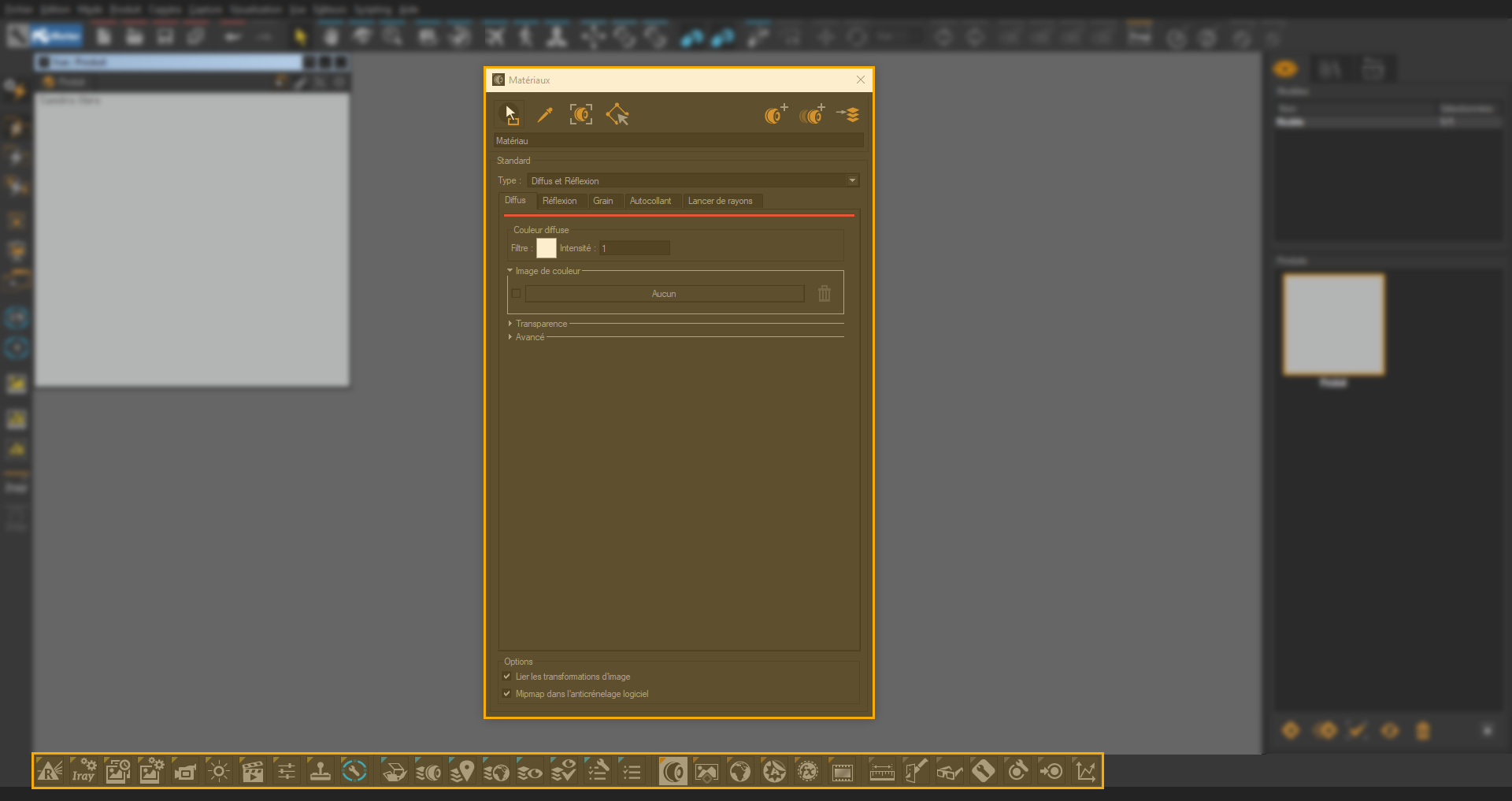This screenshot has height=801, width=1512.
Task: Switch to the Lancer de rayons tab
Action: click(x=721, y=201)
